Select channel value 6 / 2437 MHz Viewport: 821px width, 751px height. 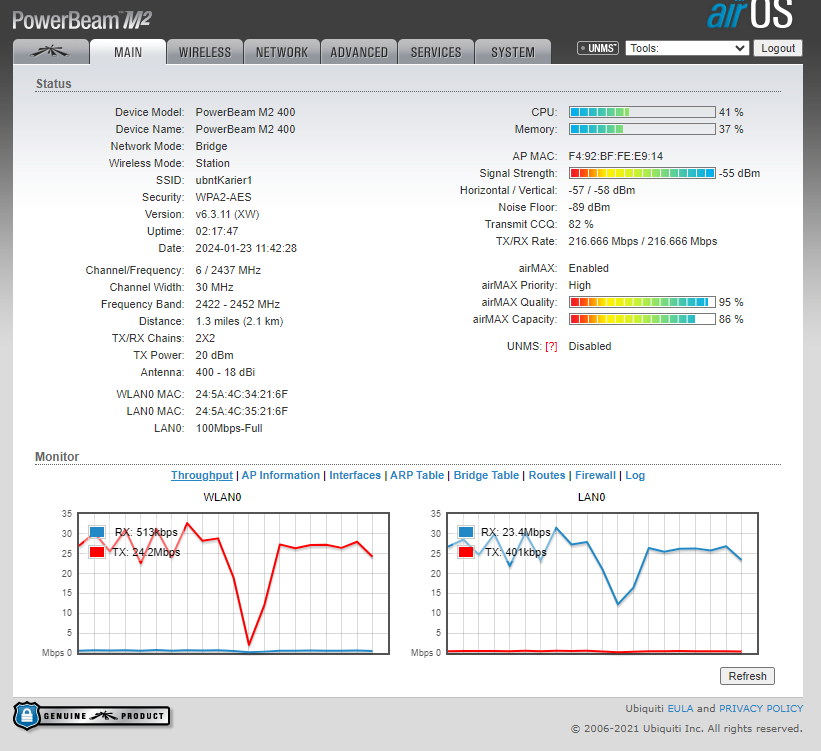click(x=228, y=270)
